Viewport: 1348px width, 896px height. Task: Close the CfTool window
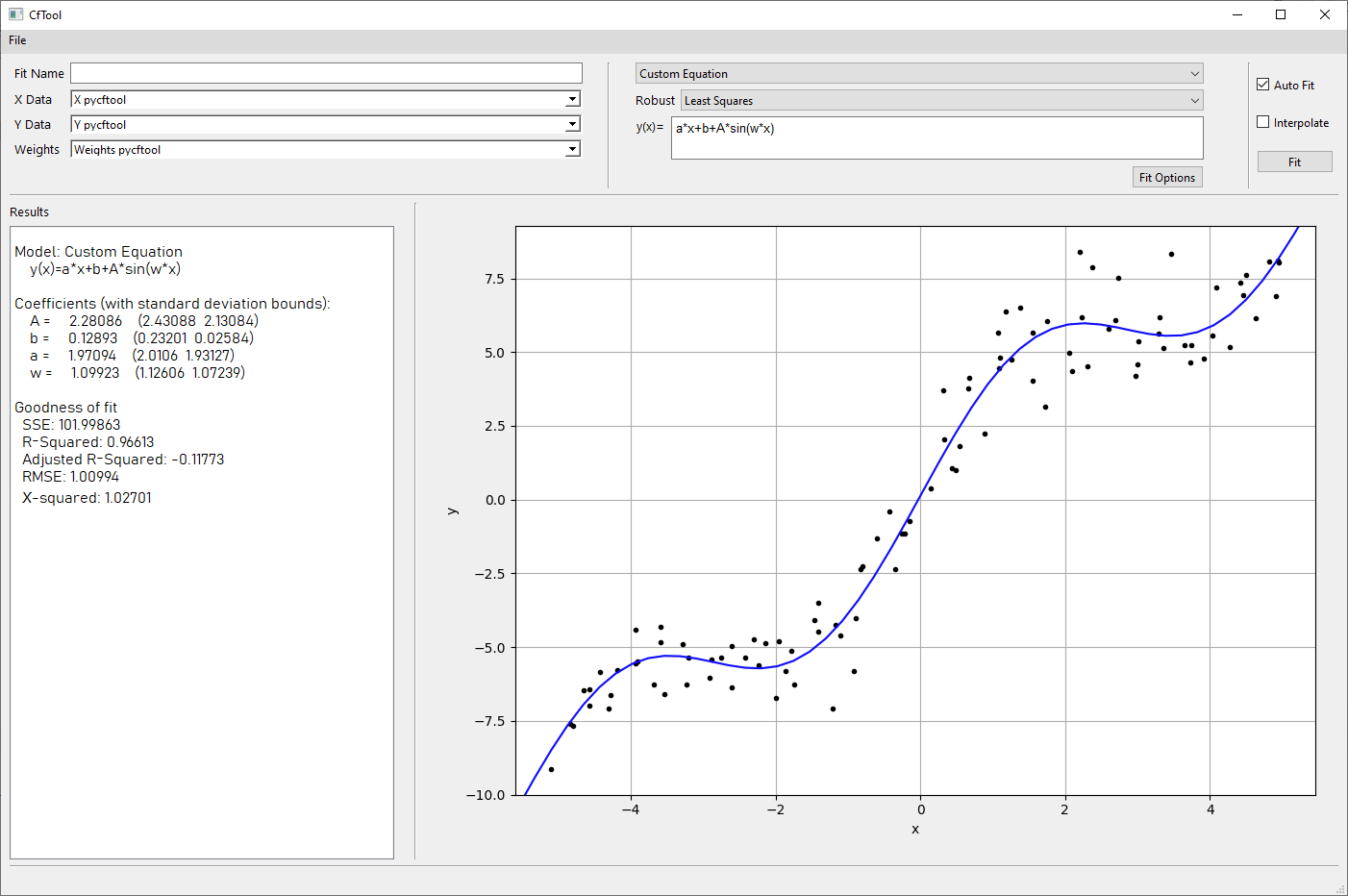[x=1325, y=14]
